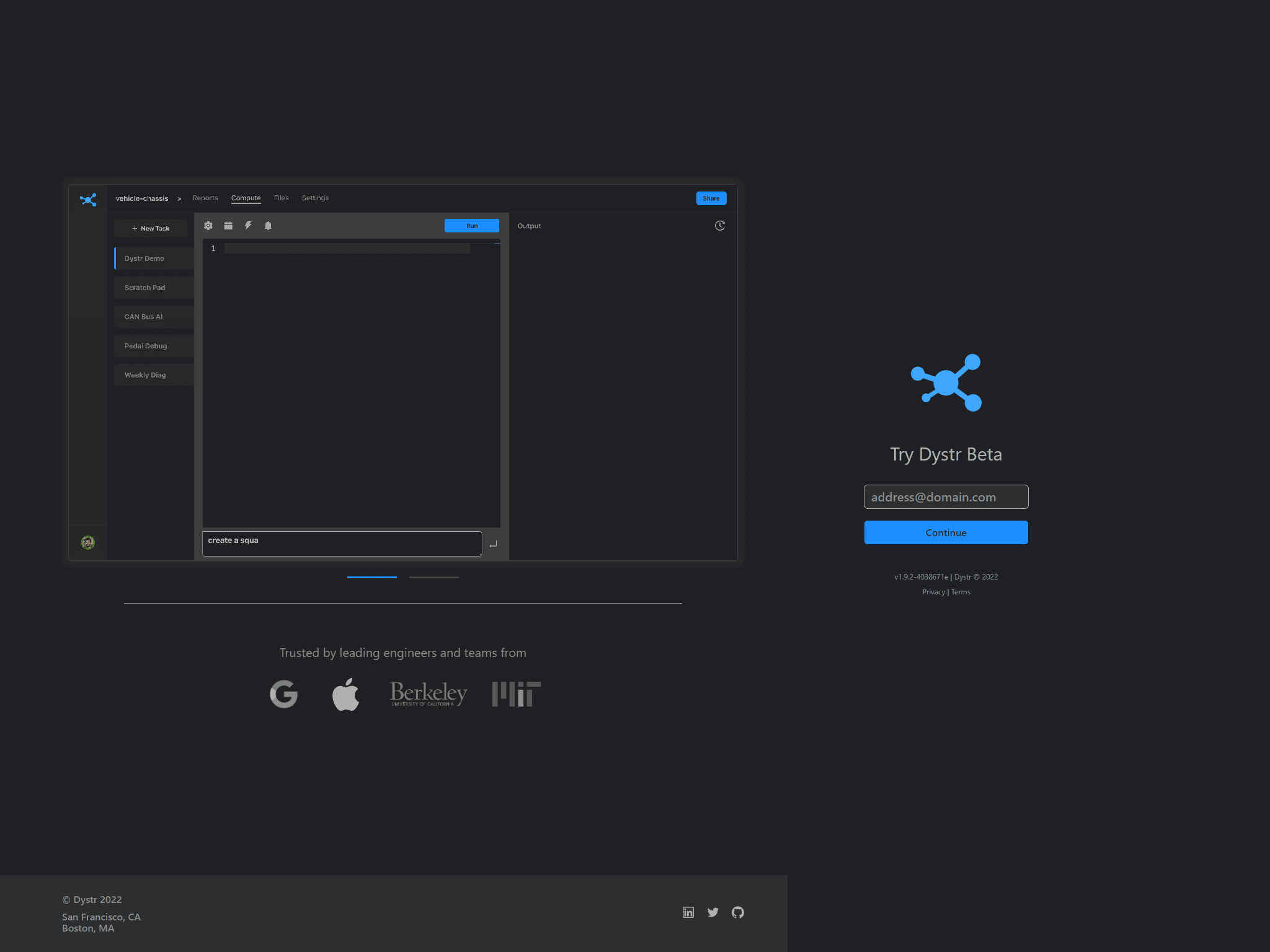
Task: Open the user avatar in the demo sidebar
Action: 88,542
